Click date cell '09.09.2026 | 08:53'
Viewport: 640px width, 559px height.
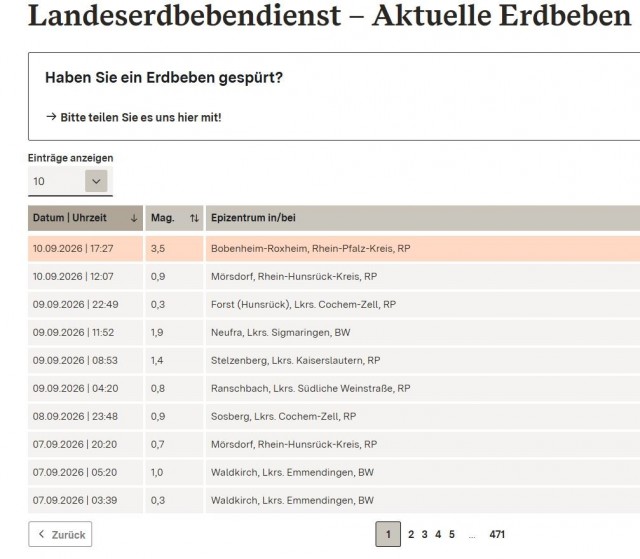(85, 361)
